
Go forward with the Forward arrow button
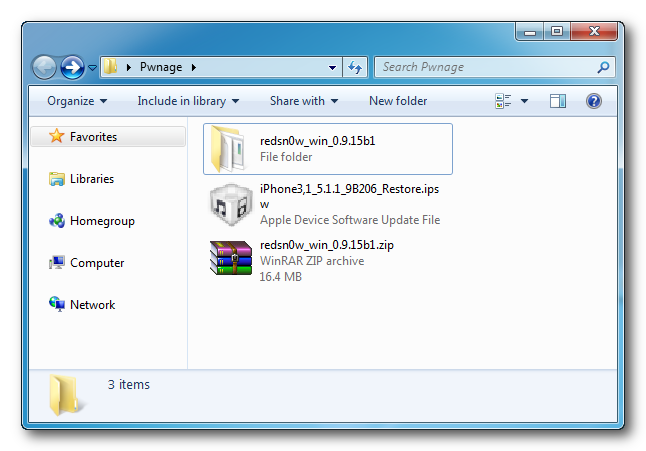click(73, 67)
